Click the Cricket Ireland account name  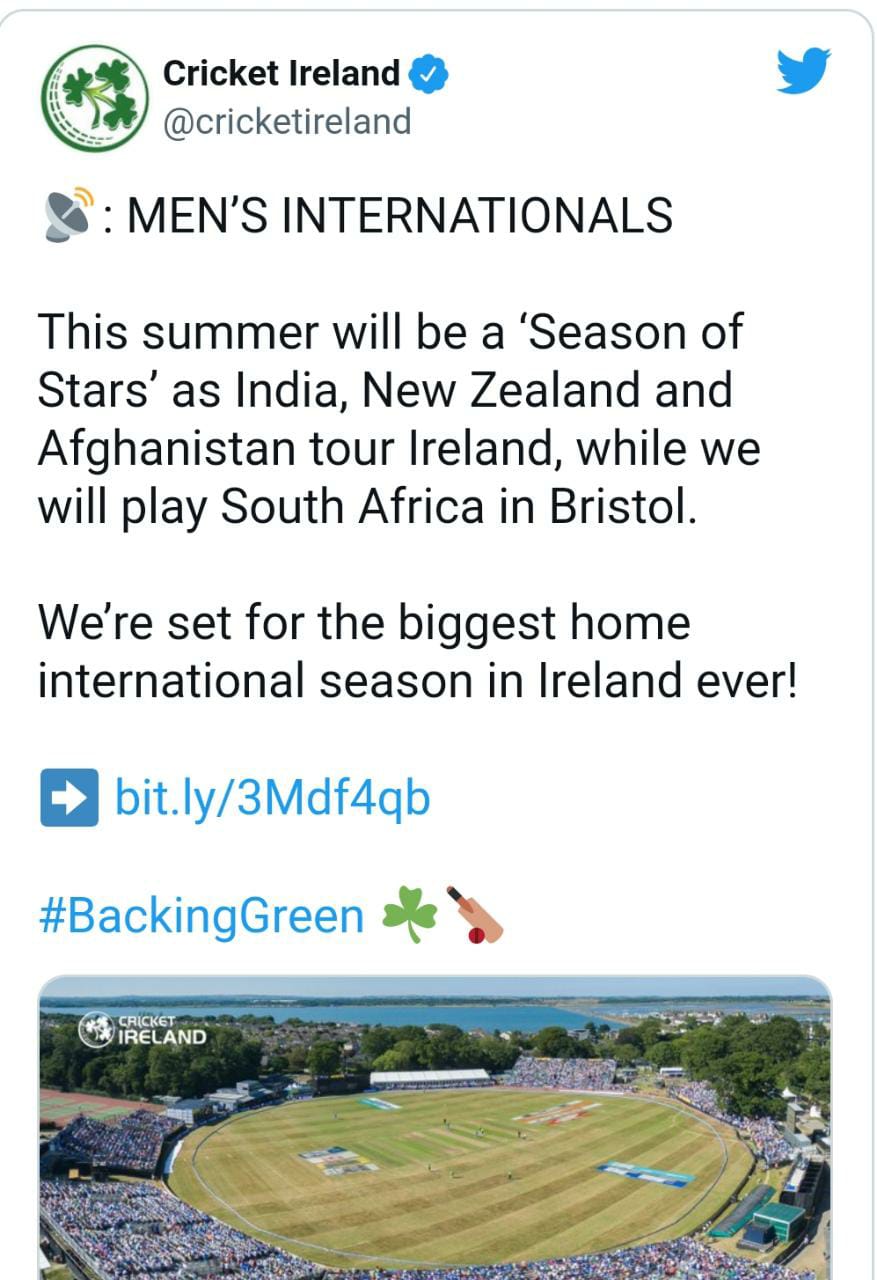click(x=281, y=73)
